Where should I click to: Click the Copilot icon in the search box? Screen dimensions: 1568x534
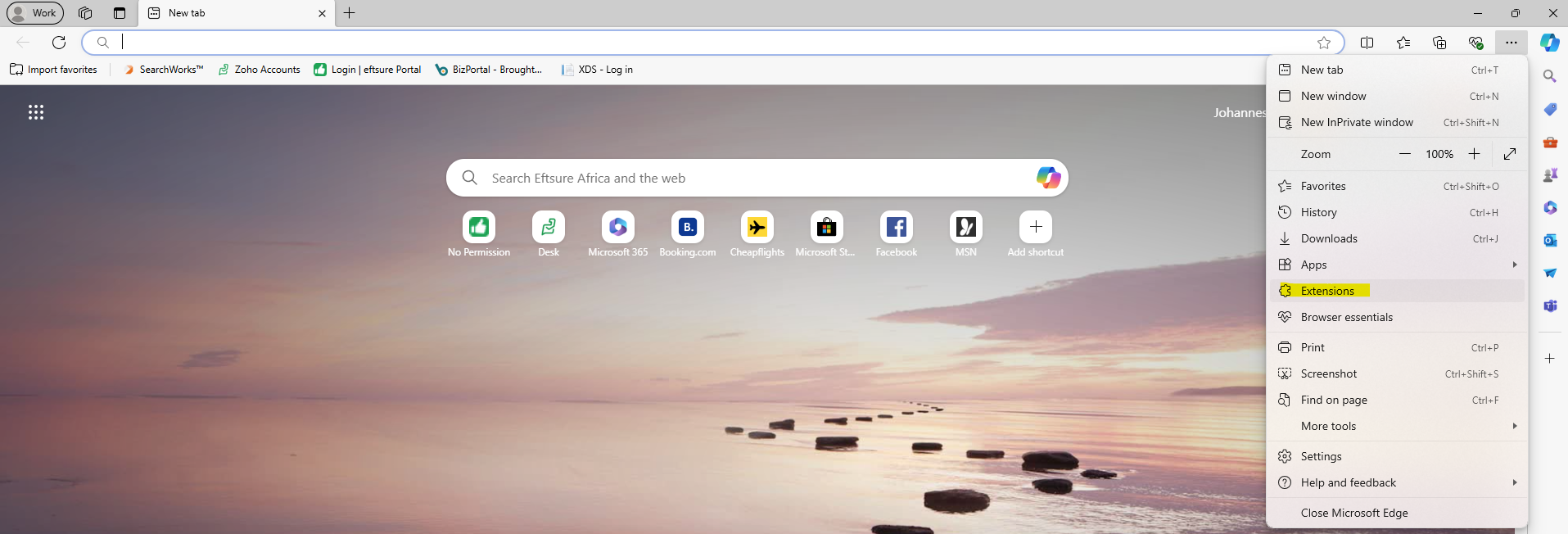pos(1048,178)
